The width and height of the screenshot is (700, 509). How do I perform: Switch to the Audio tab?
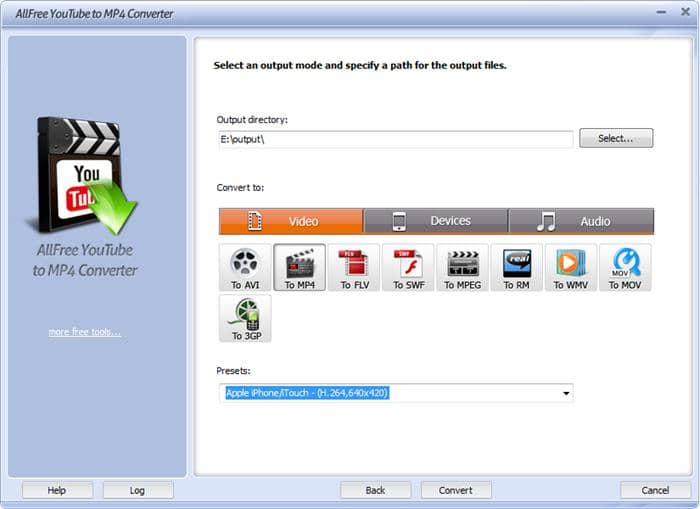pos(581,221)
